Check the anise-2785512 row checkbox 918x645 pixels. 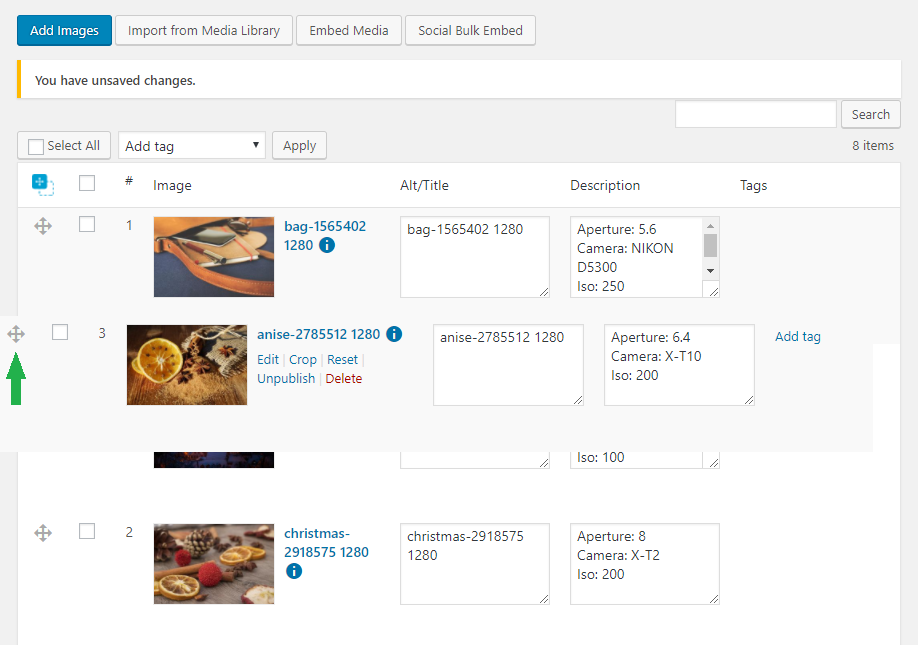coord(60,332)
